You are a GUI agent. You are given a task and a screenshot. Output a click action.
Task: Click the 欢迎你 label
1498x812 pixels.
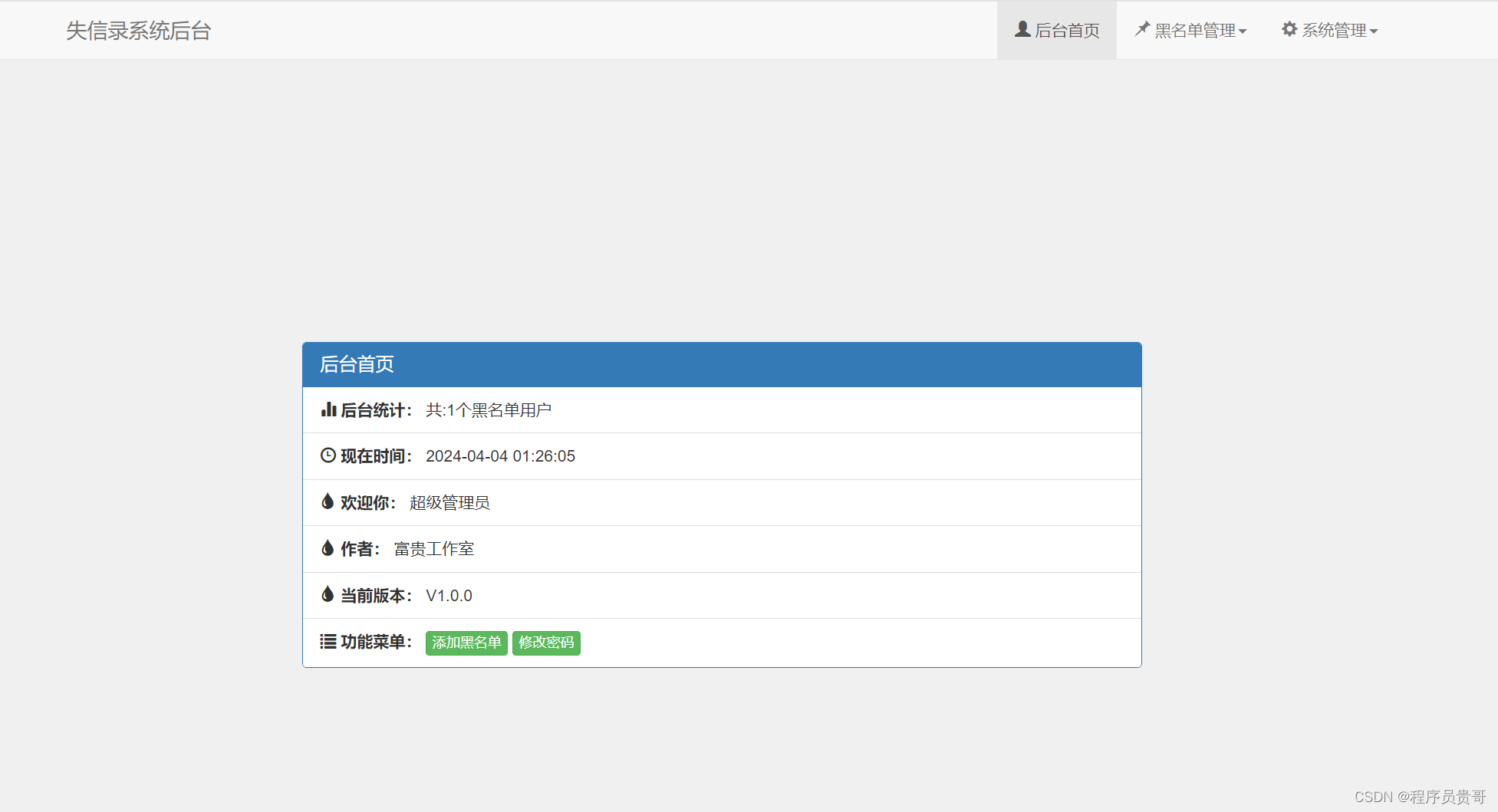coord(368,503)
